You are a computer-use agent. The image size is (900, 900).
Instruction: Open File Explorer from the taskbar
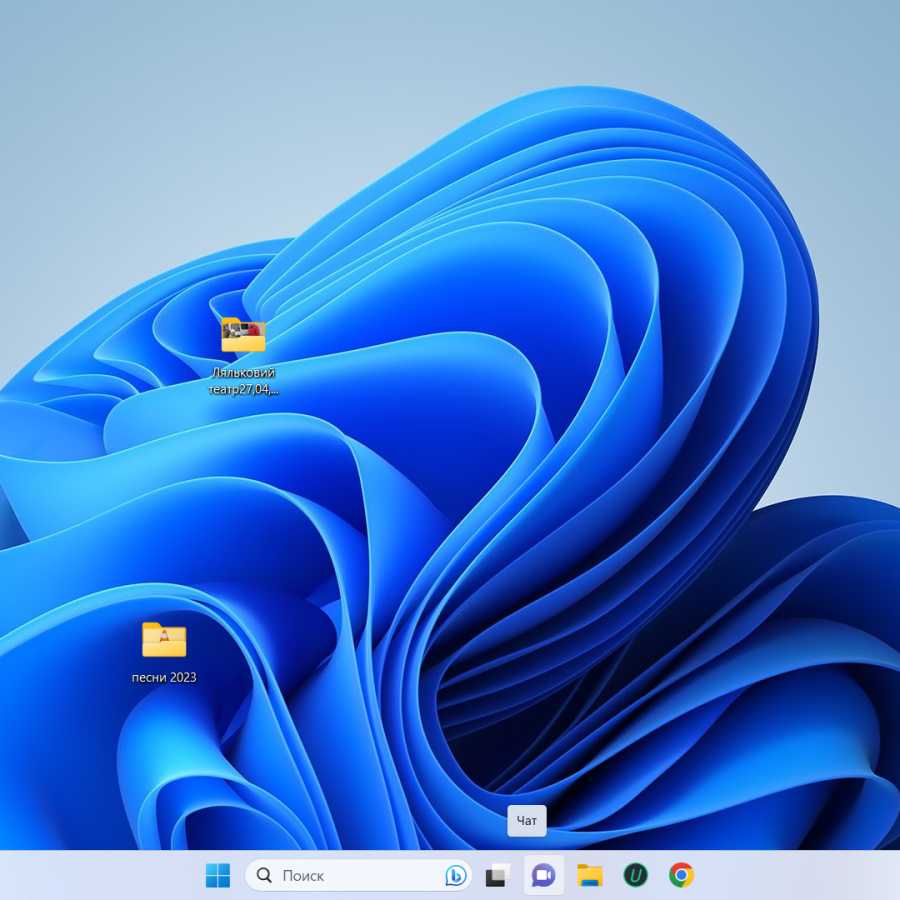coord(590,875)
